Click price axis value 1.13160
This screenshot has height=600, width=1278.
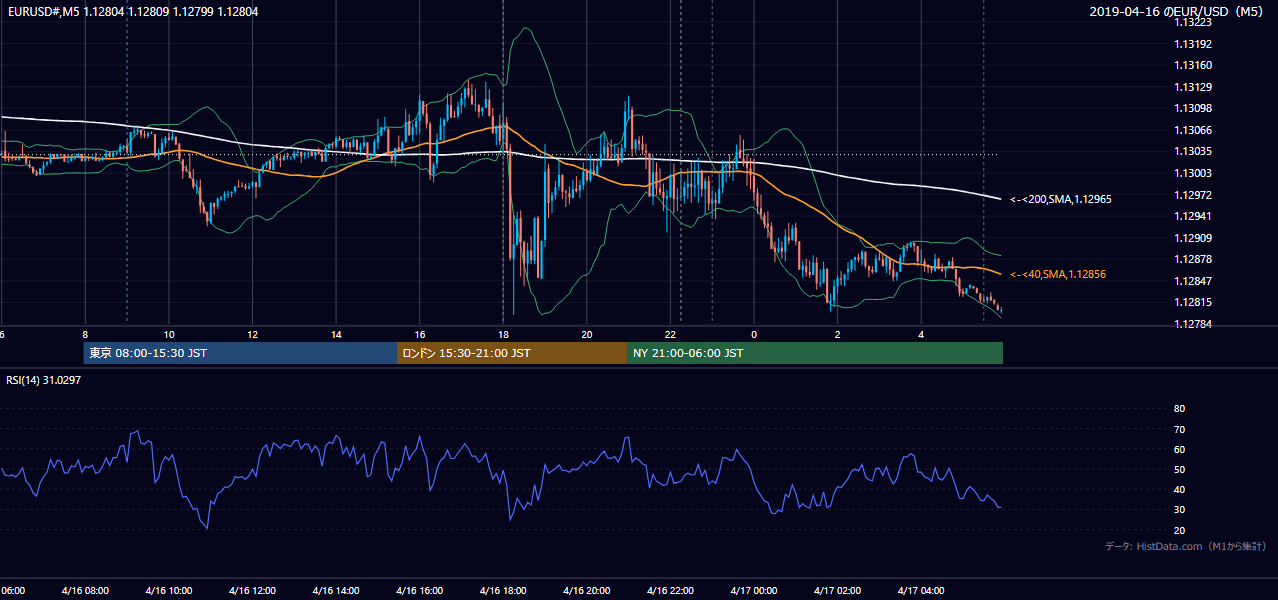click(1193, 66)
